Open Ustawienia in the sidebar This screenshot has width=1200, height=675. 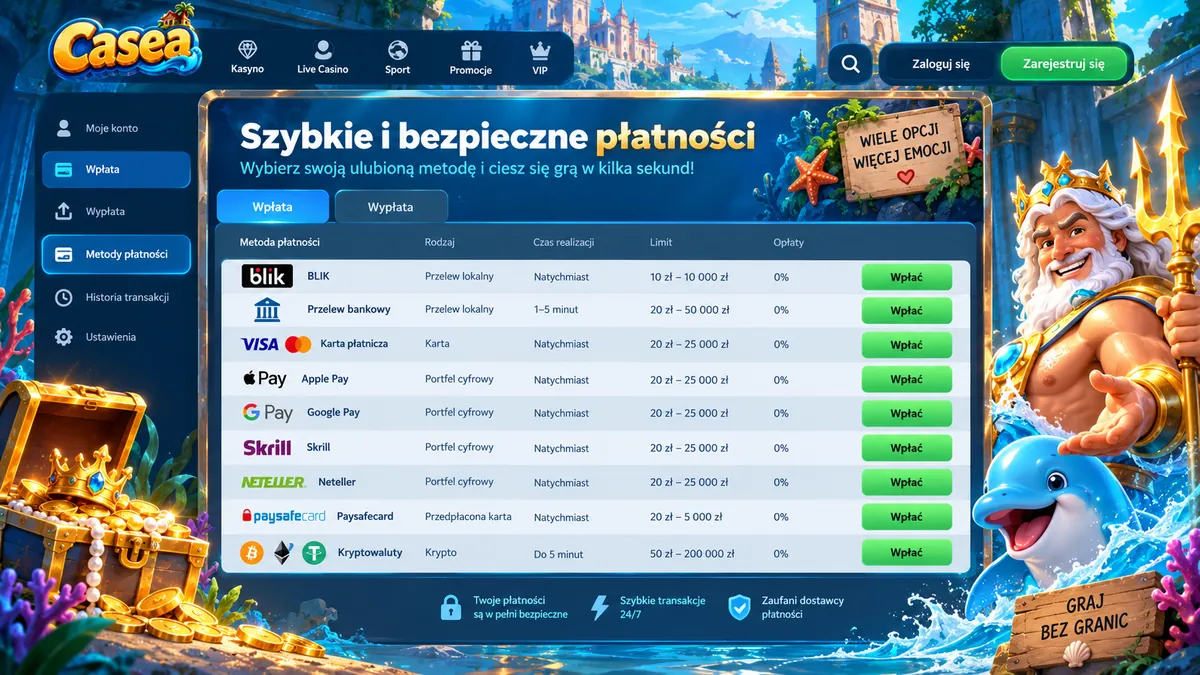tap(116, 337)
